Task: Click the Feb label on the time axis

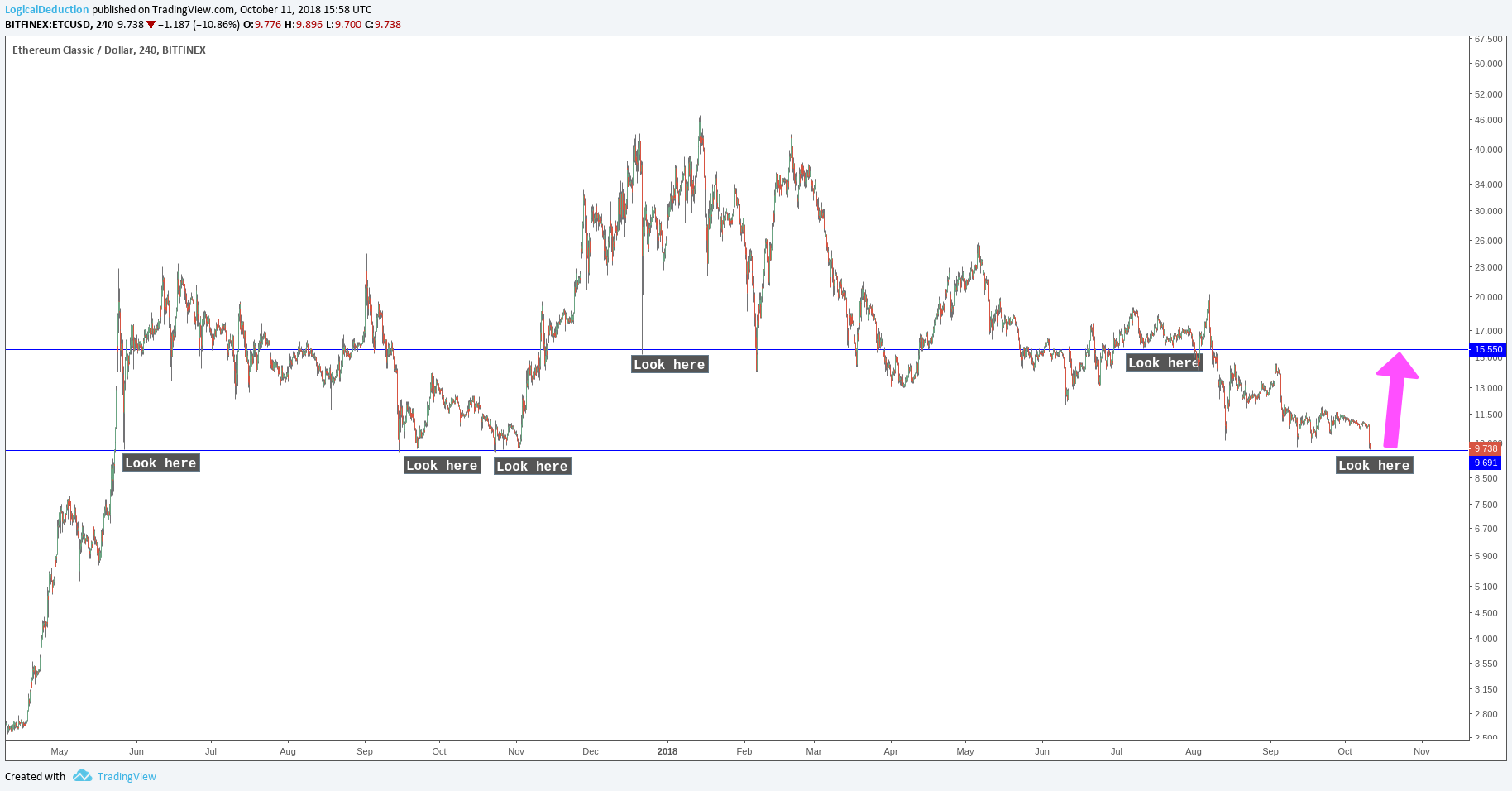Action: click(744, 751)
